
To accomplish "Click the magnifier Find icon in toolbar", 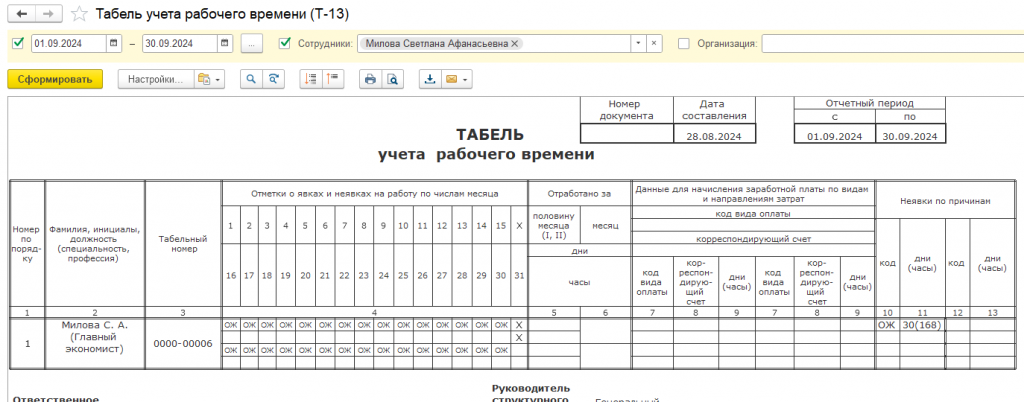I will pos(251,80).
